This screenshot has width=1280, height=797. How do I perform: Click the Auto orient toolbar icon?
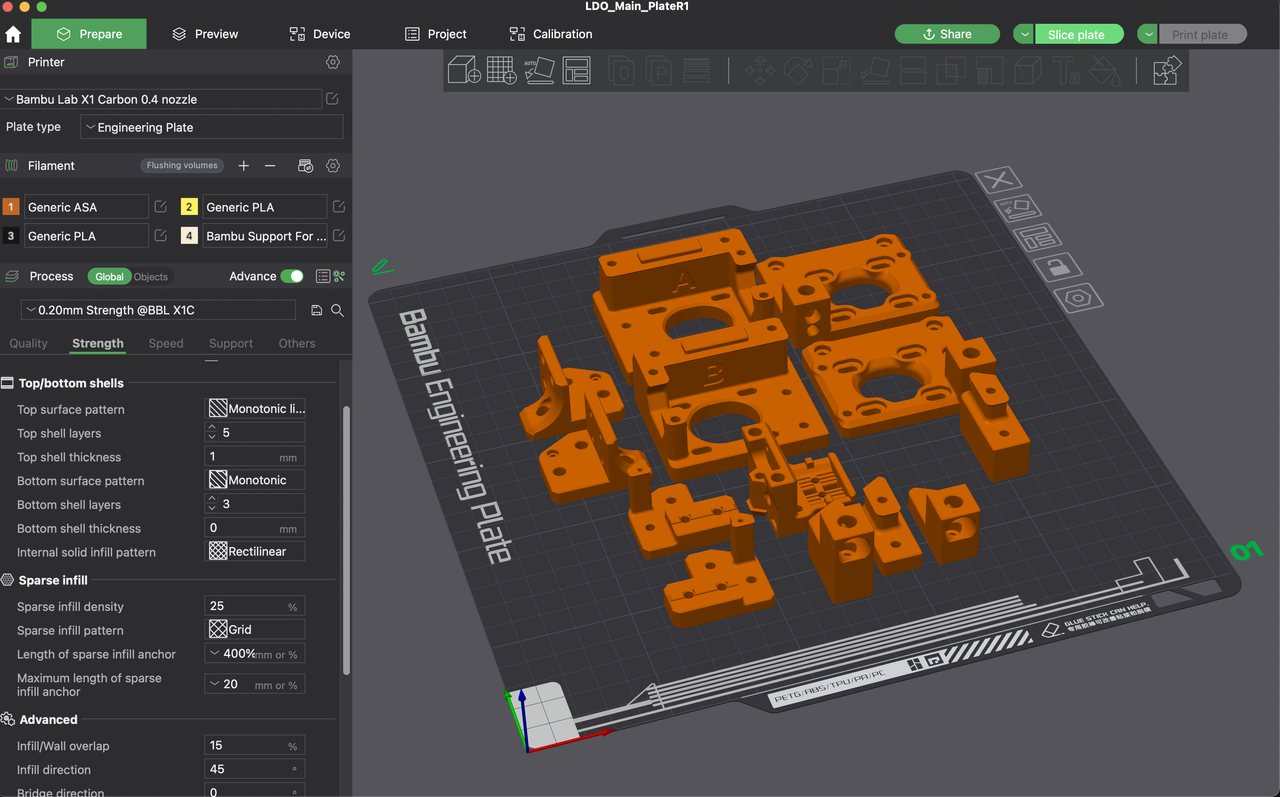coord(539,70)
